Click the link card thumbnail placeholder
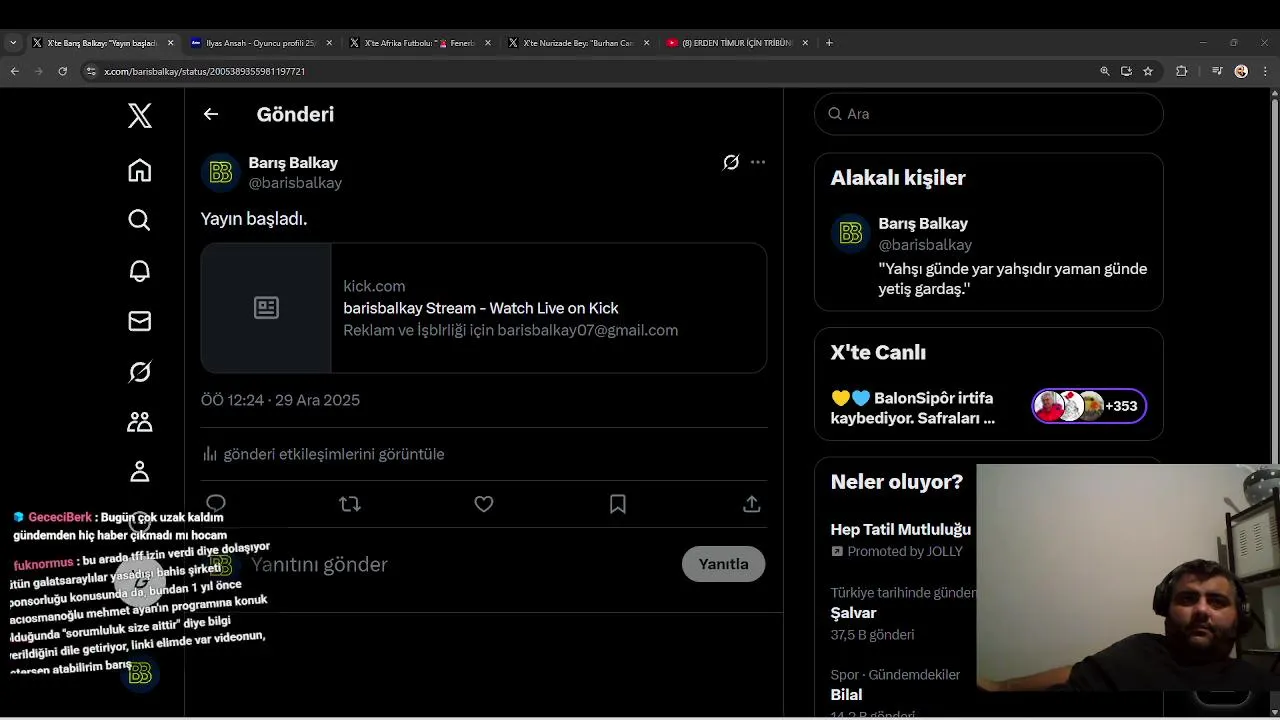Viewport: 1280px width, 720px height. 266,308
